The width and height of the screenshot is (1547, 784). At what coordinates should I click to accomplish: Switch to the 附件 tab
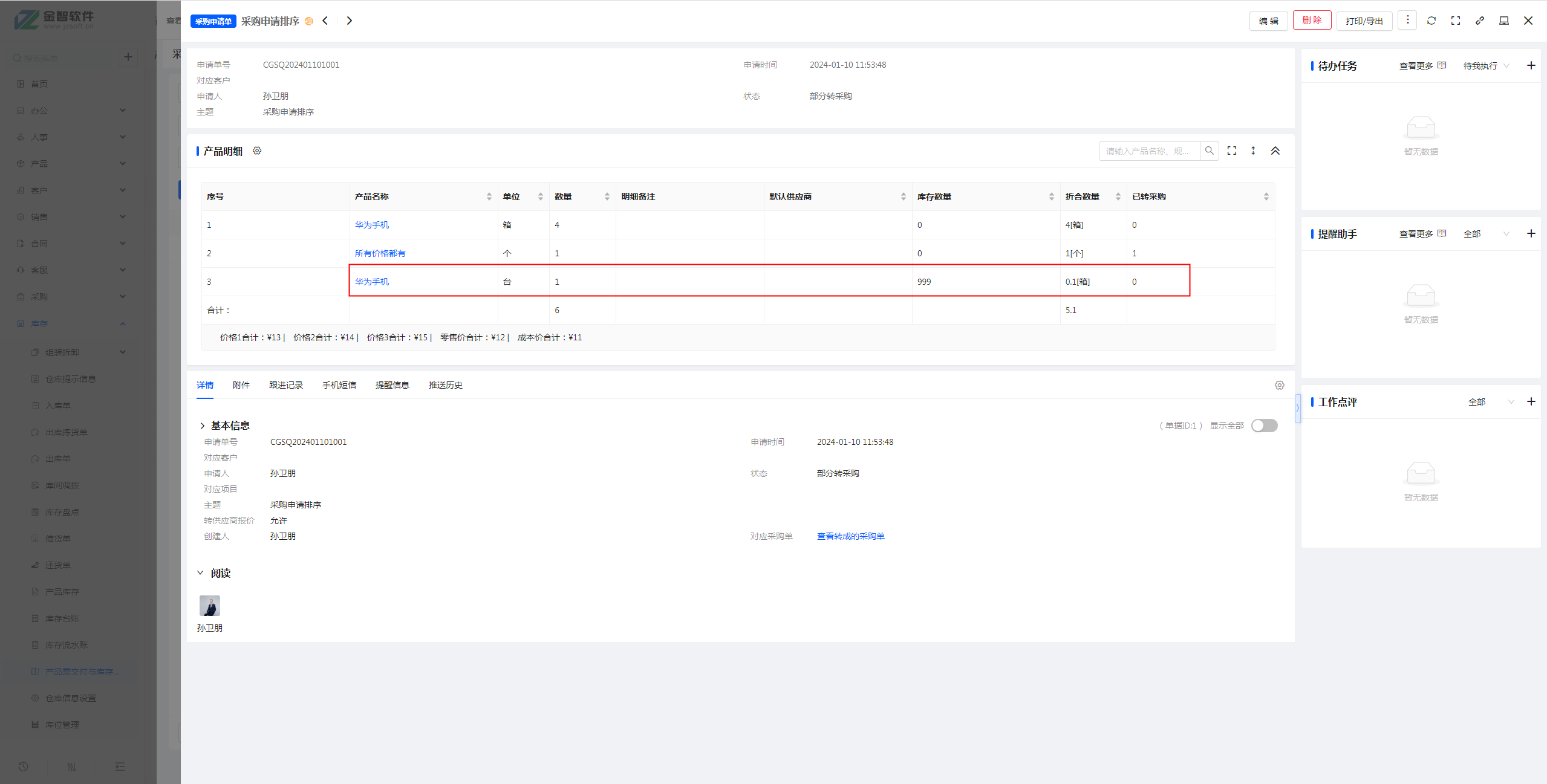(241, 385)
